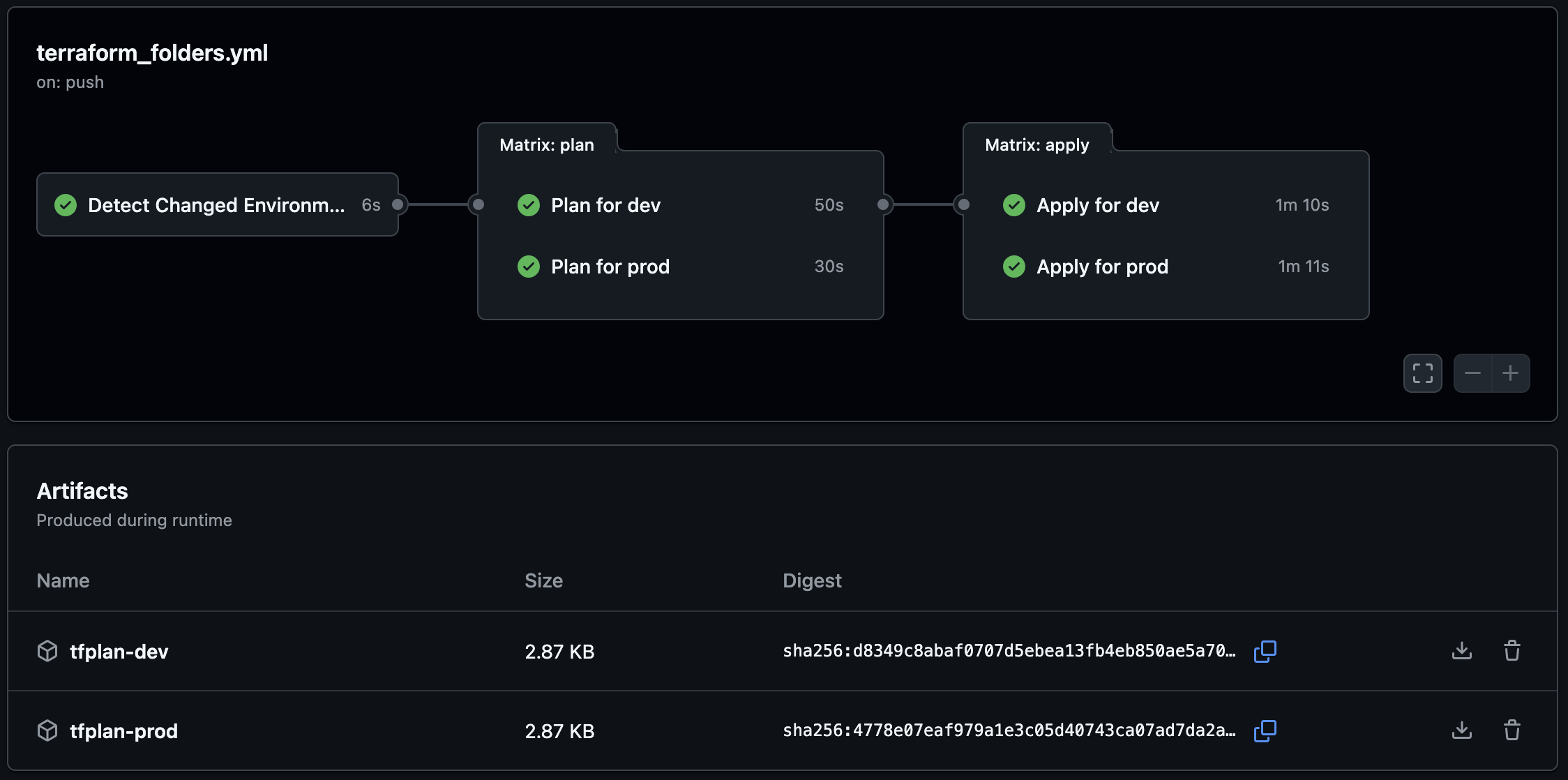Click the tfplan-dev artifact name
Viewport: 1568px width, 780px height.
coord(119,652)
